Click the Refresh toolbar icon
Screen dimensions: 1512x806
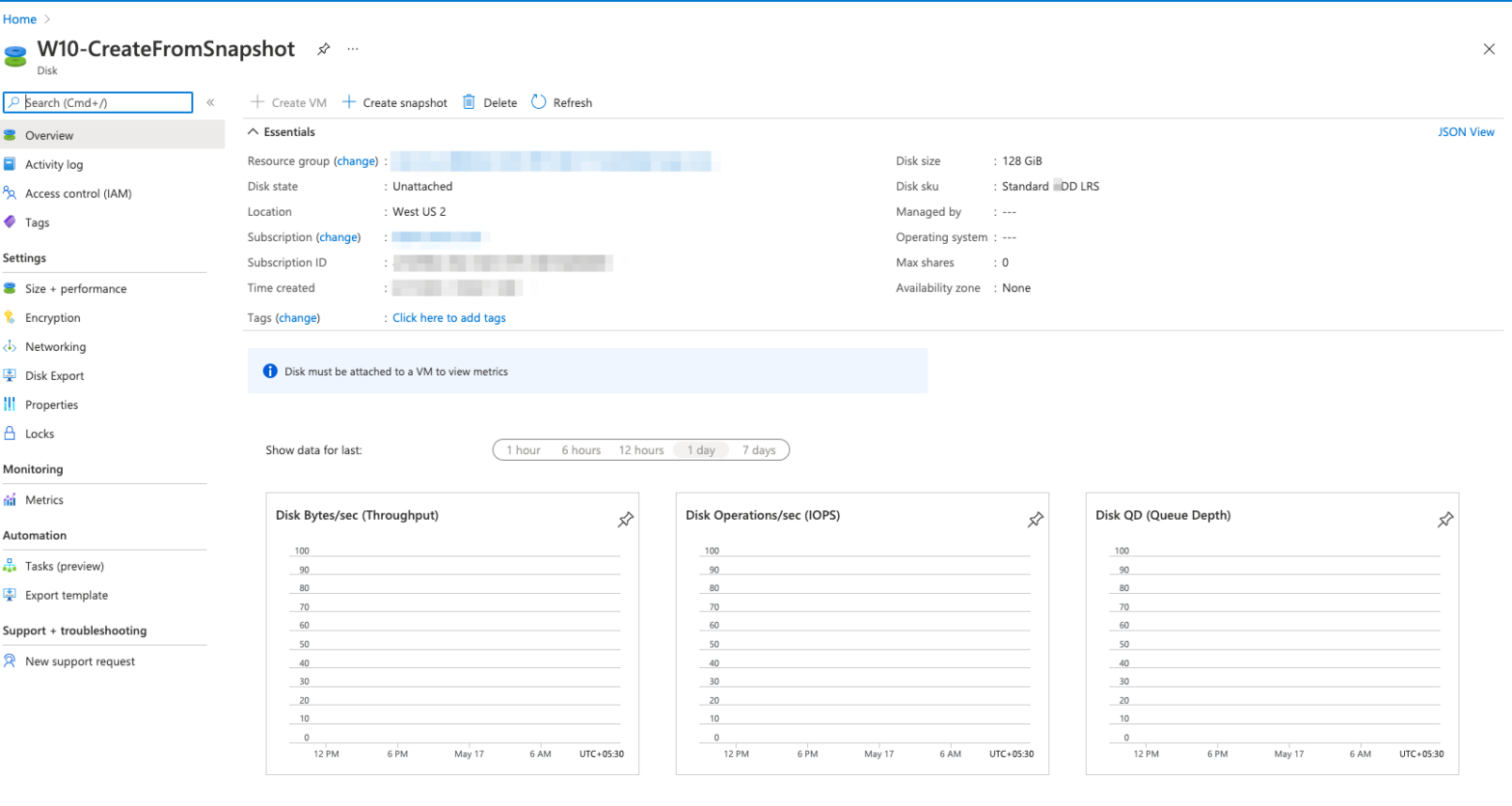539,102
